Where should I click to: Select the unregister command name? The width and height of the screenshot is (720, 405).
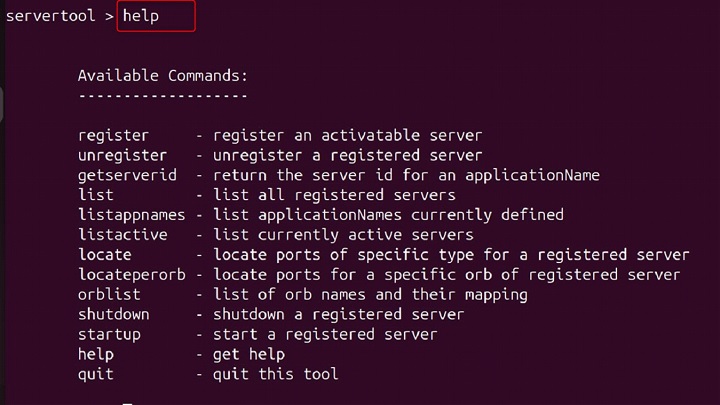tap(122, 155)
